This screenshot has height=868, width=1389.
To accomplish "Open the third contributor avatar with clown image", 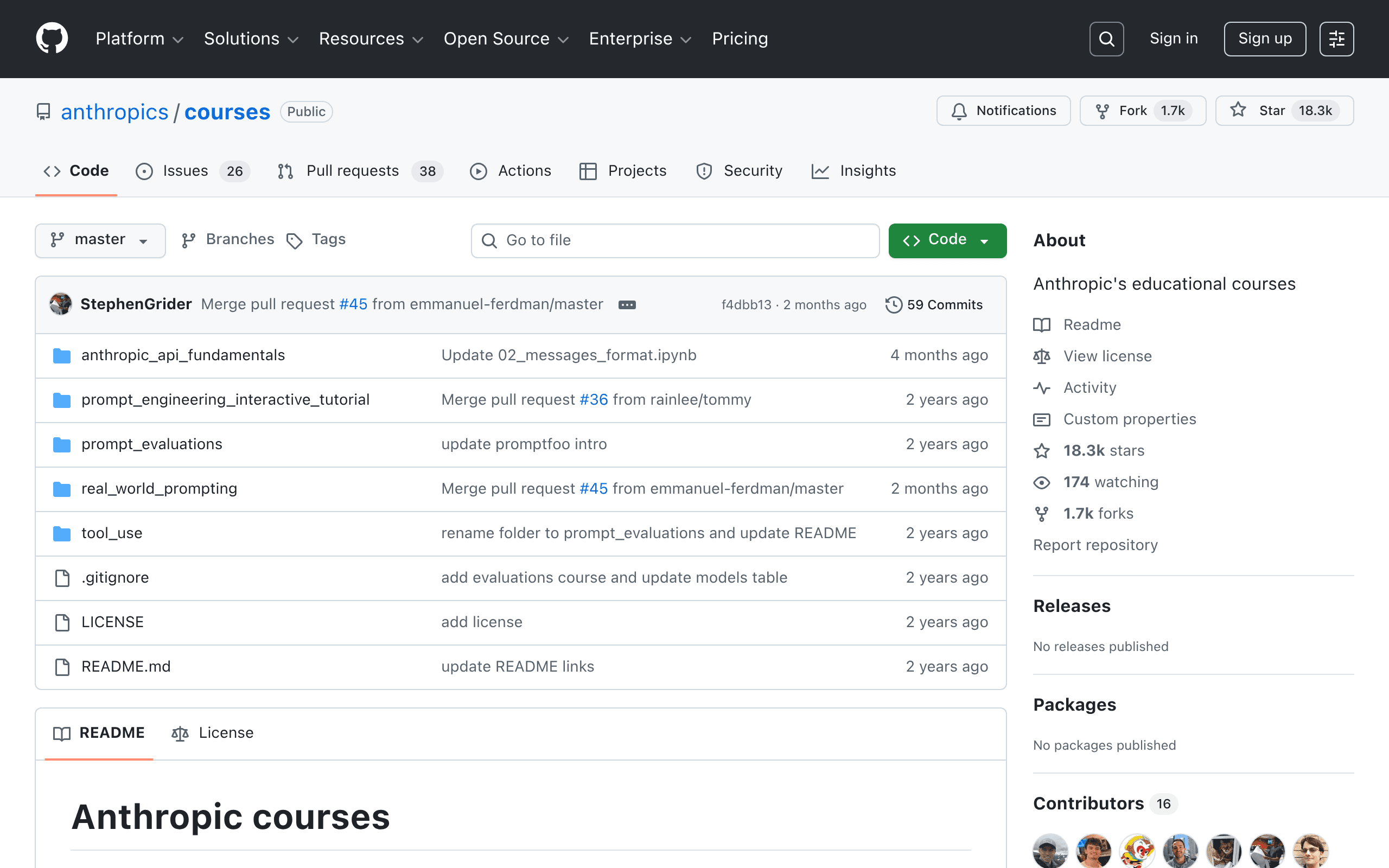I will coord(1137,851).
